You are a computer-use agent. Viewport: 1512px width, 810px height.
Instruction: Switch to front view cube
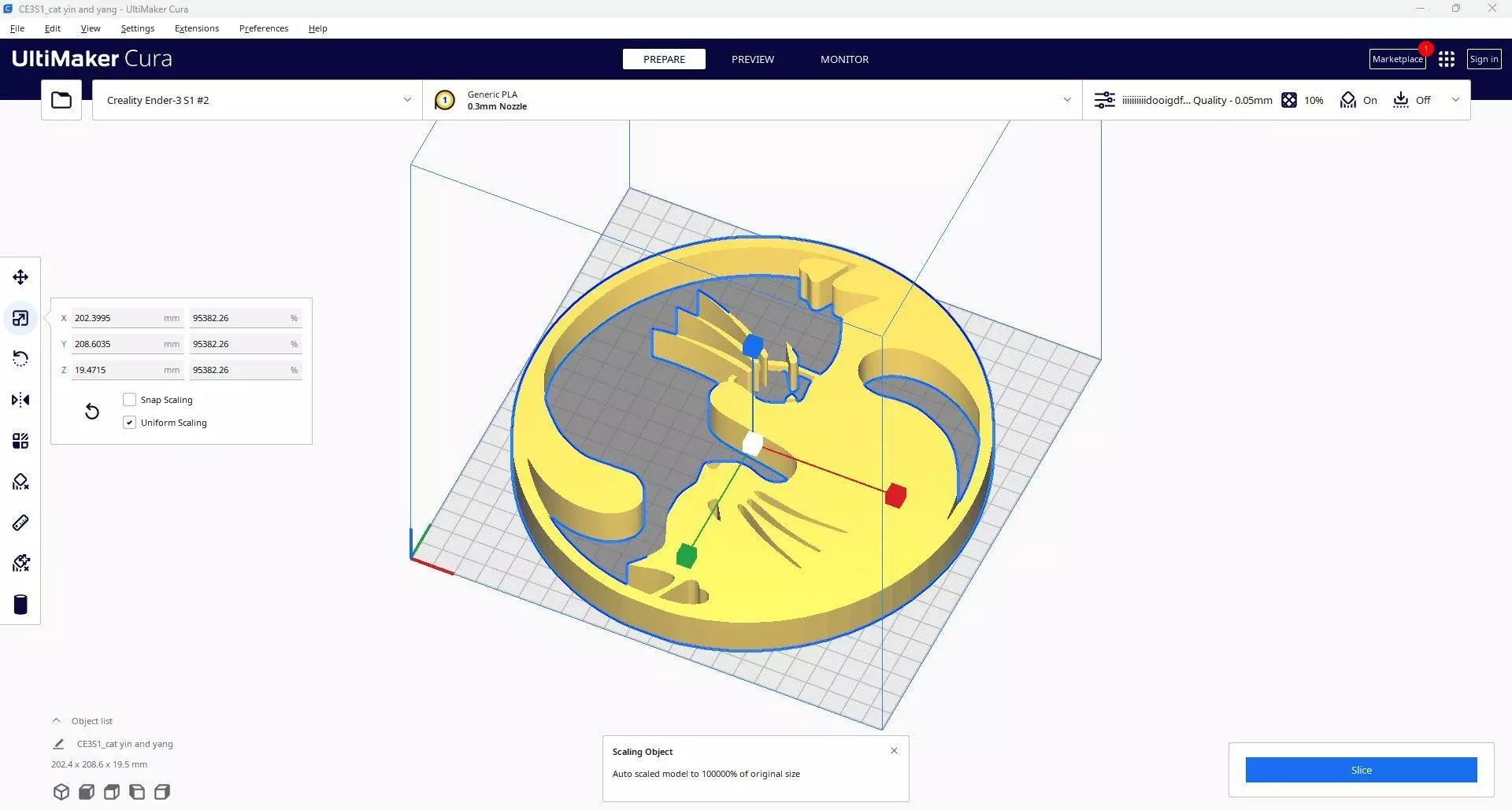point(87,792)
